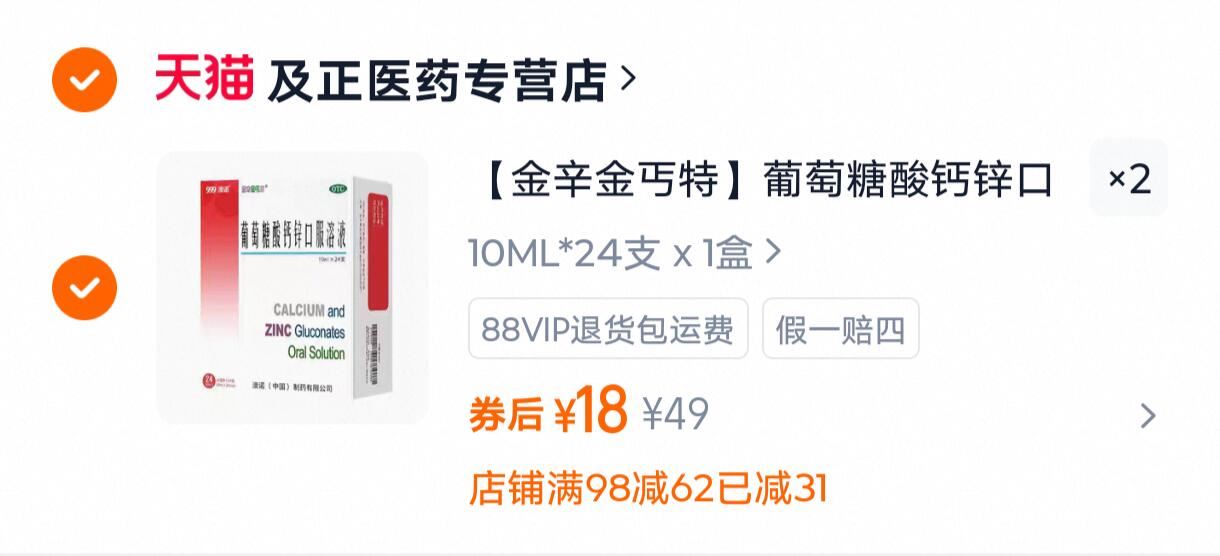Click the grey ¥49 original price
This screenshot has height=556, width=1220.
point(676,413)
